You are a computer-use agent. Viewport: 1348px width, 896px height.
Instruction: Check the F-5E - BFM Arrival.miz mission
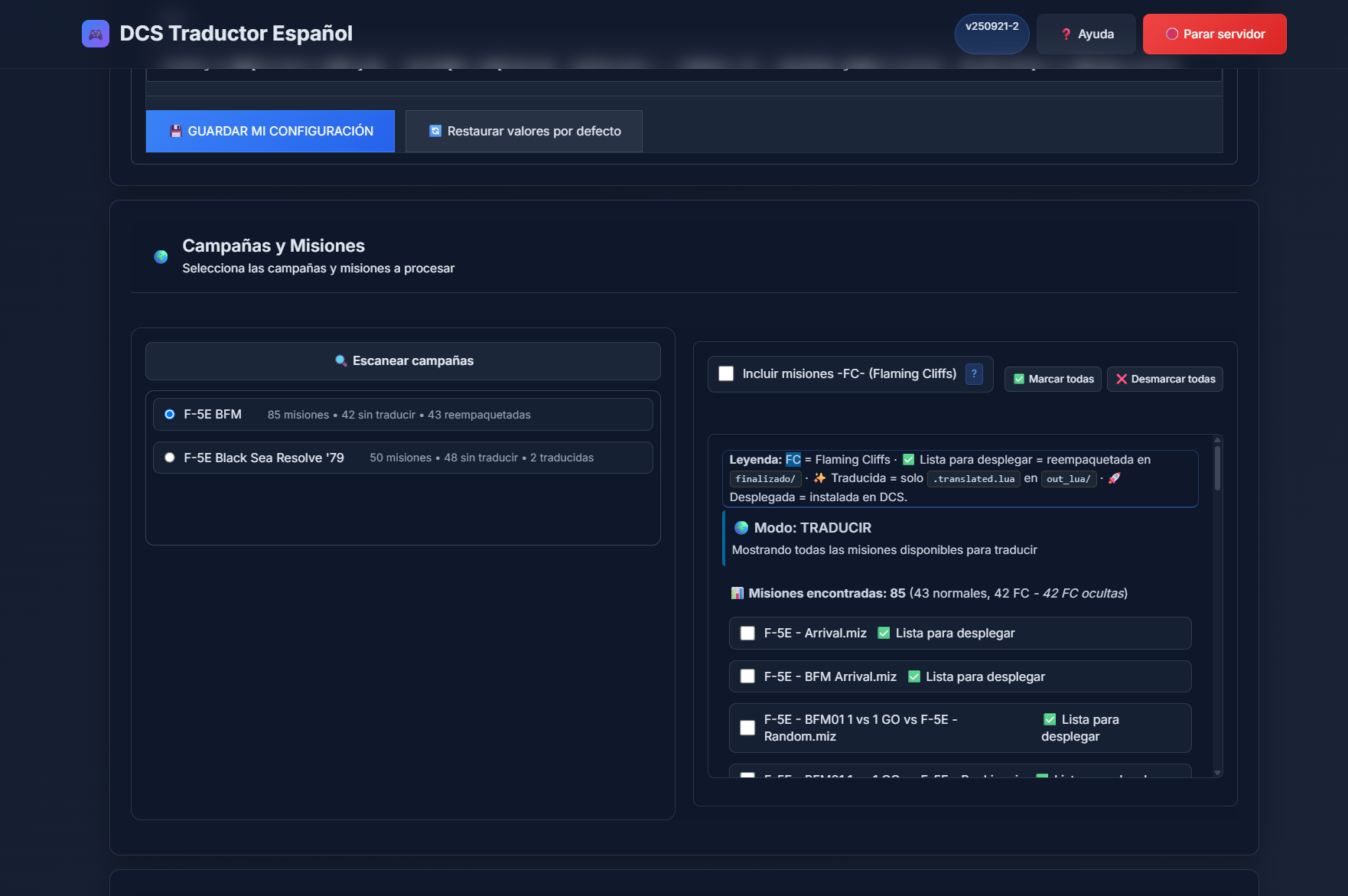coord(747,676)
